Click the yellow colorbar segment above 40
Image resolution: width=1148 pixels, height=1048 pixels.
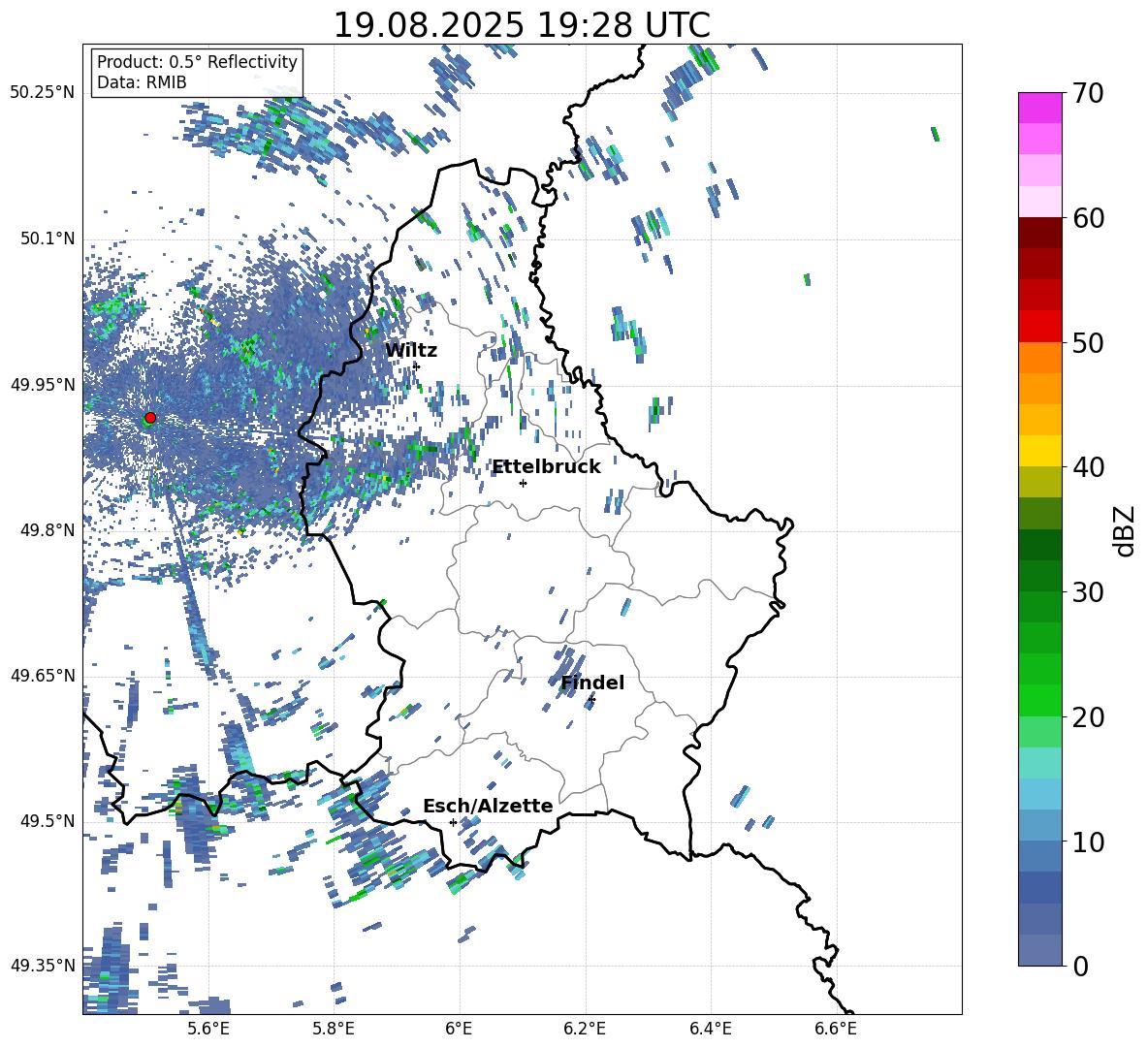tap(1040, 452)
